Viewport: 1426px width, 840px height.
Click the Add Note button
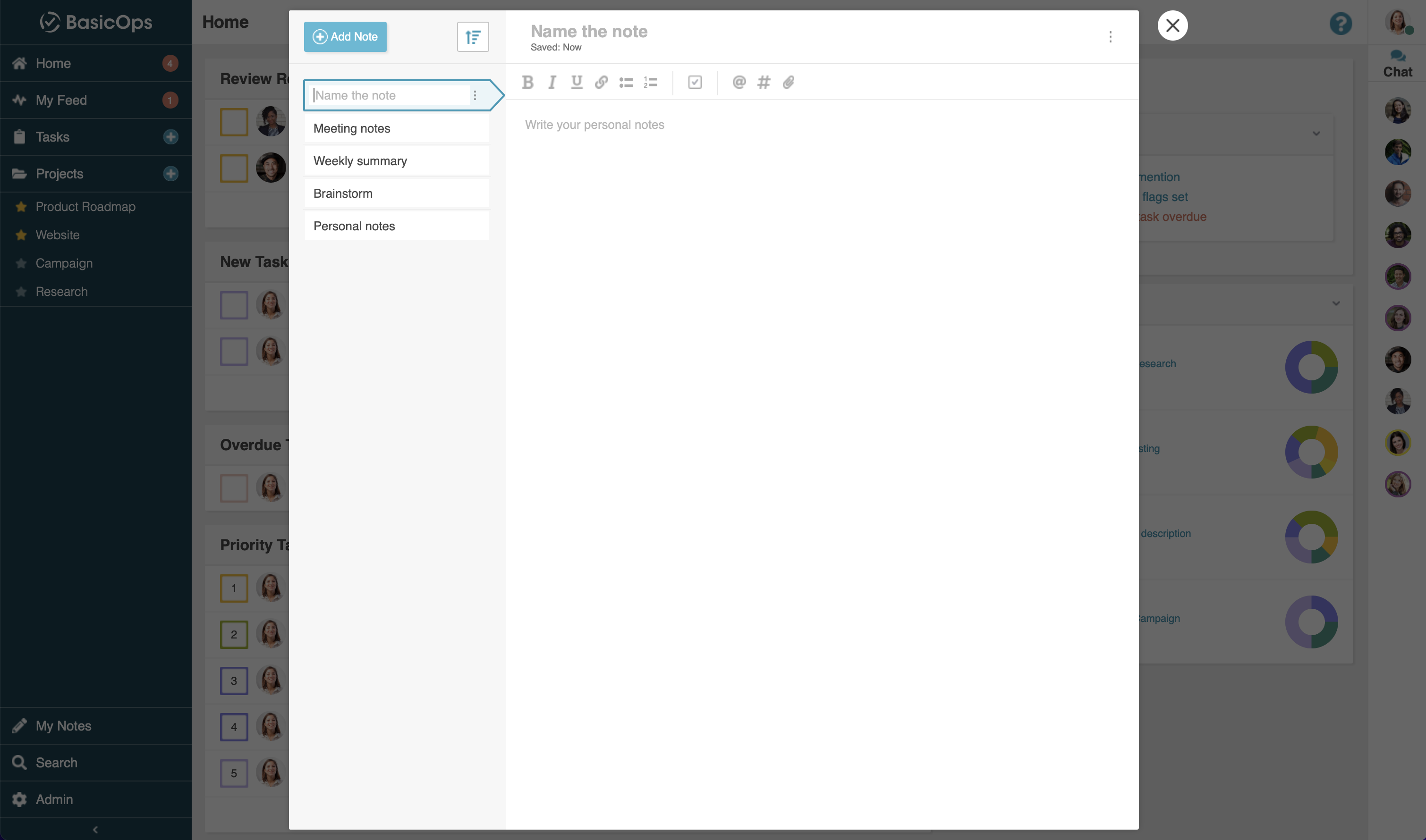(x=345, y=37)
